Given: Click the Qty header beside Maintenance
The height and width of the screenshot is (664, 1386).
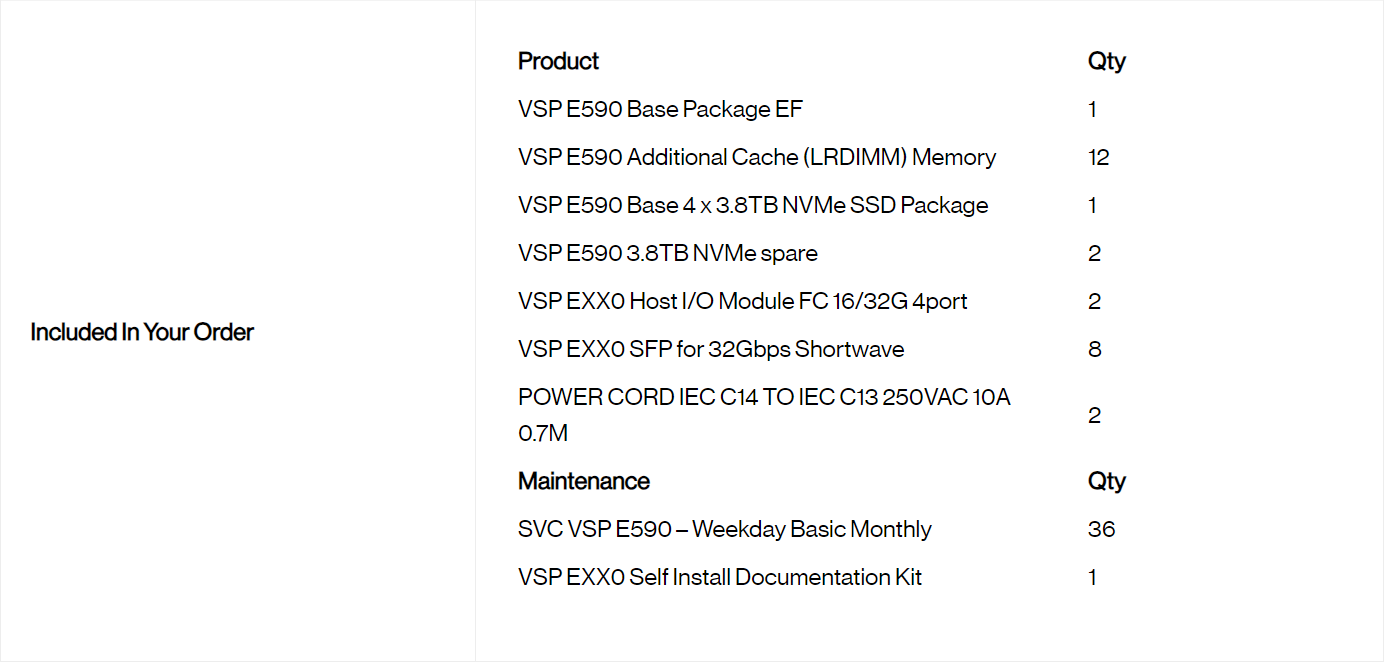Looking at the screenshot, I should click(x=1106, y=481).
